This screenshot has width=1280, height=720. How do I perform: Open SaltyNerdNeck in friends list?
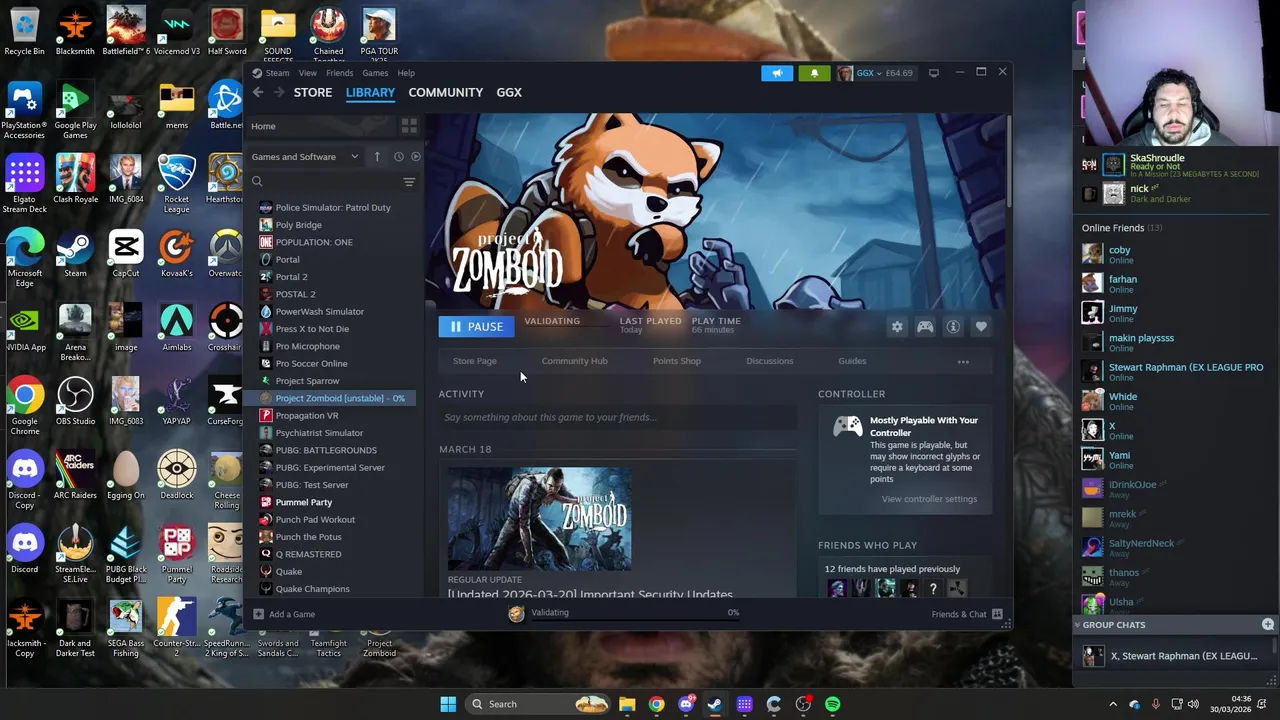[x=1141, y=543]
